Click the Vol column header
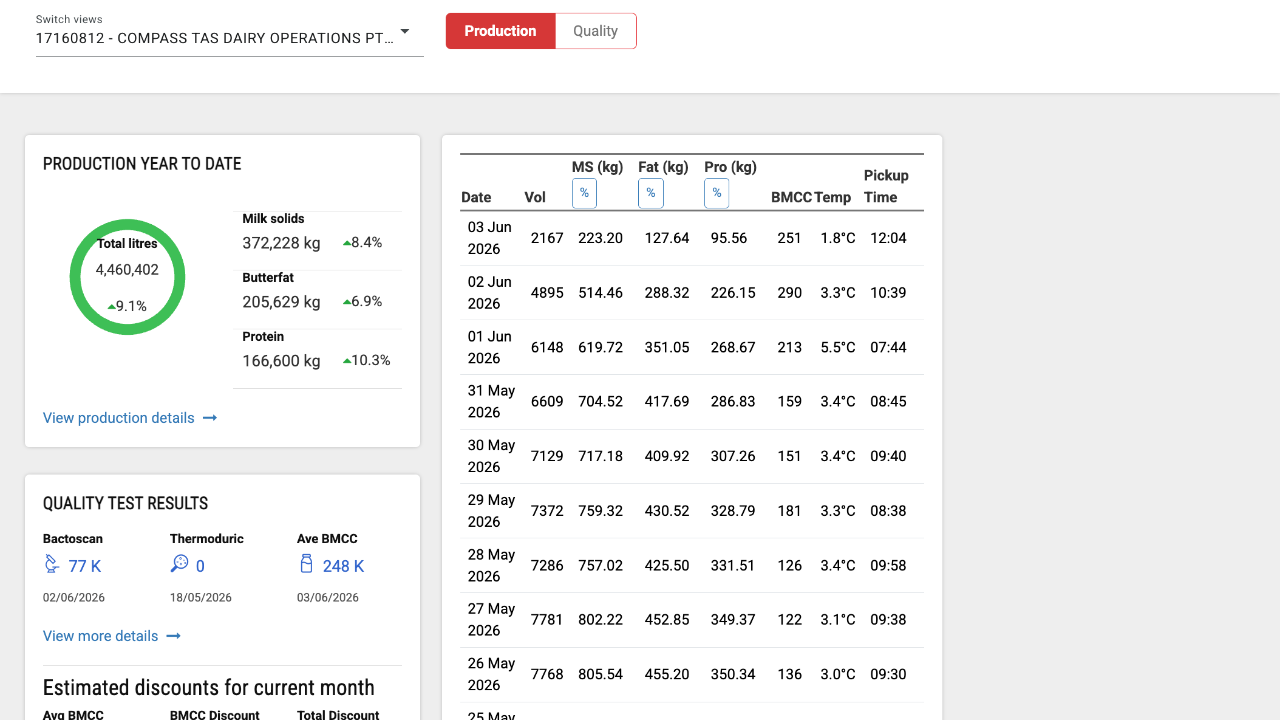Screen dimensions: 1280x720 click(535, 197)
